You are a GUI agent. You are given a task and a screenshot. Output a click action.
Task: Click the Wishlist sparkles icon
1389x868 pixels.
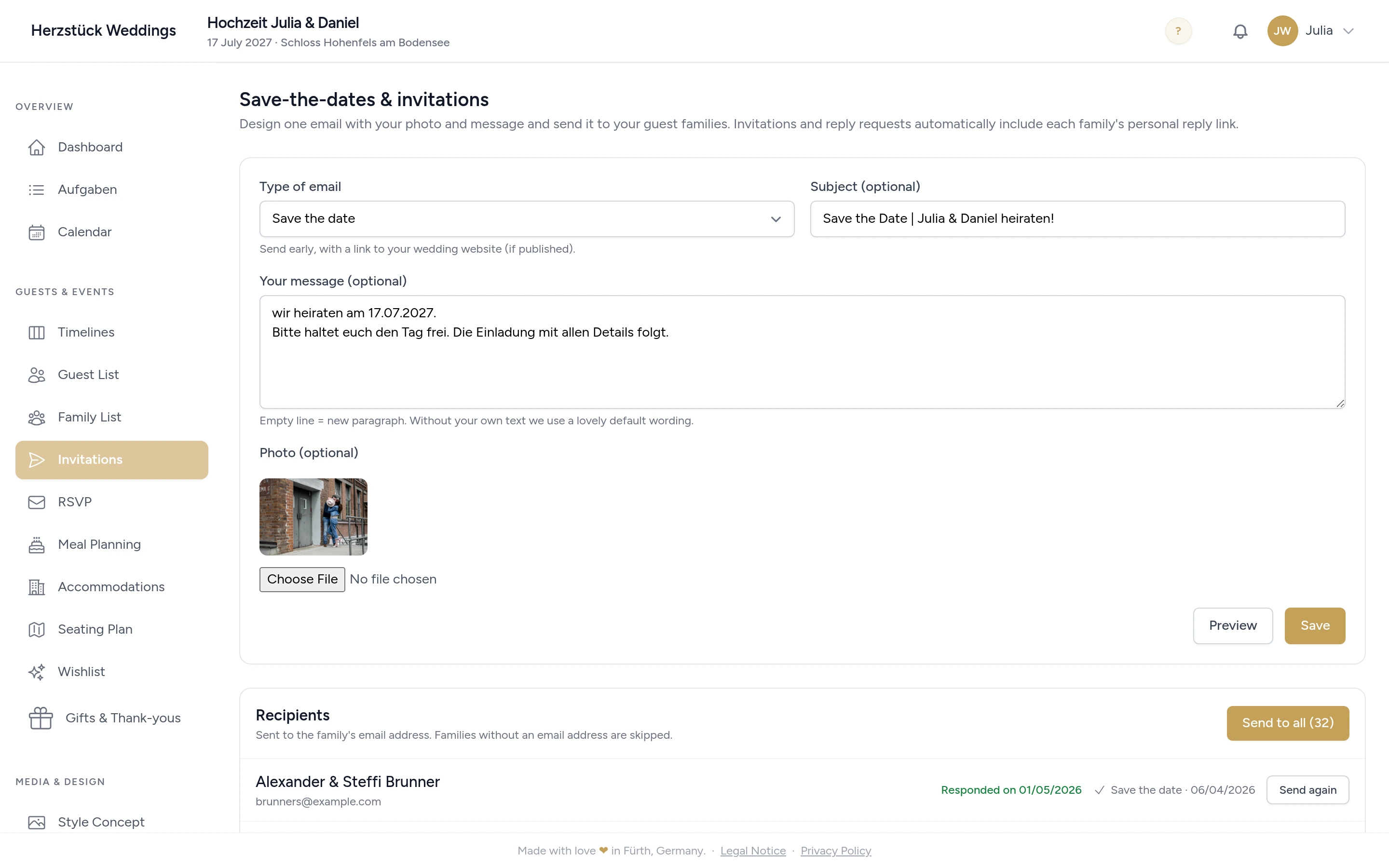tap(37, 672)
